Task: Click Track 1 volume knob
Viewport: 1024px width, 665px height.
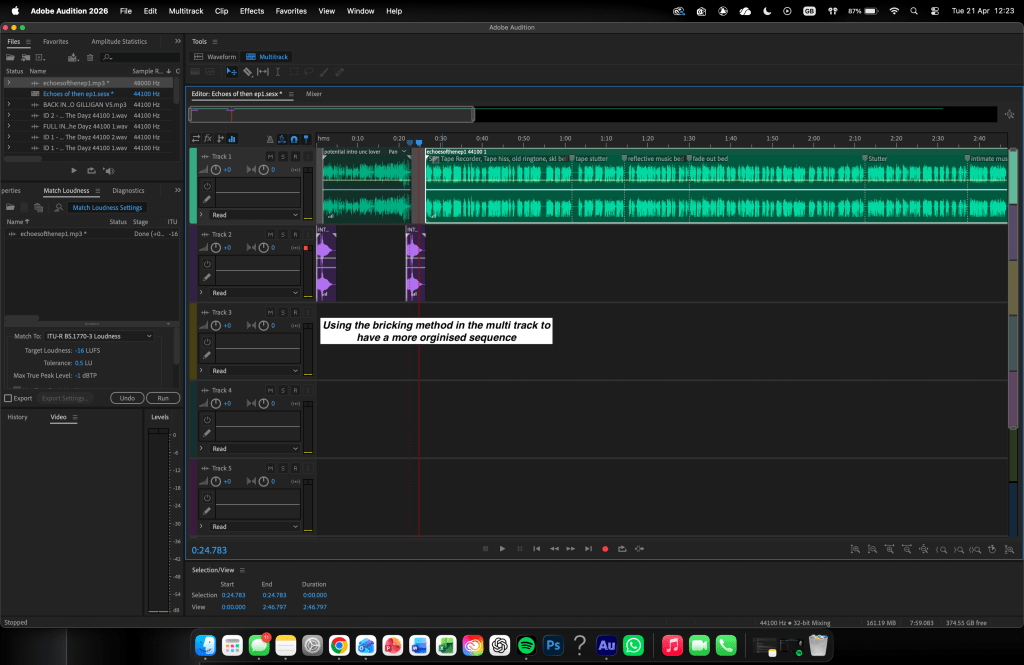Action: (218, 170)
